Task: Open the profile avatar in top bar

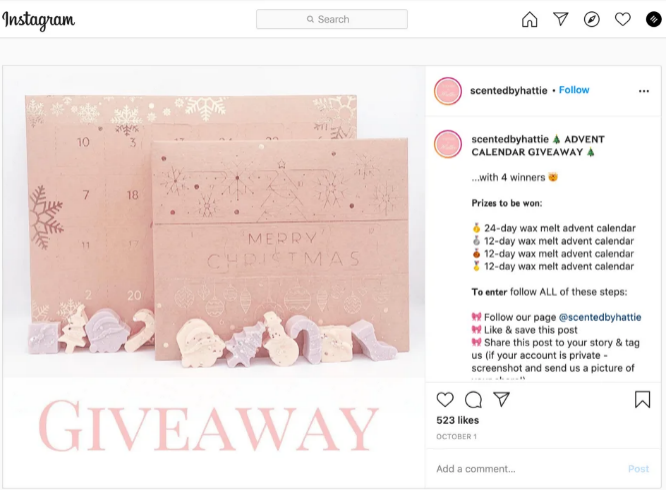Action: pyautogui.click(x=654, y=19)
